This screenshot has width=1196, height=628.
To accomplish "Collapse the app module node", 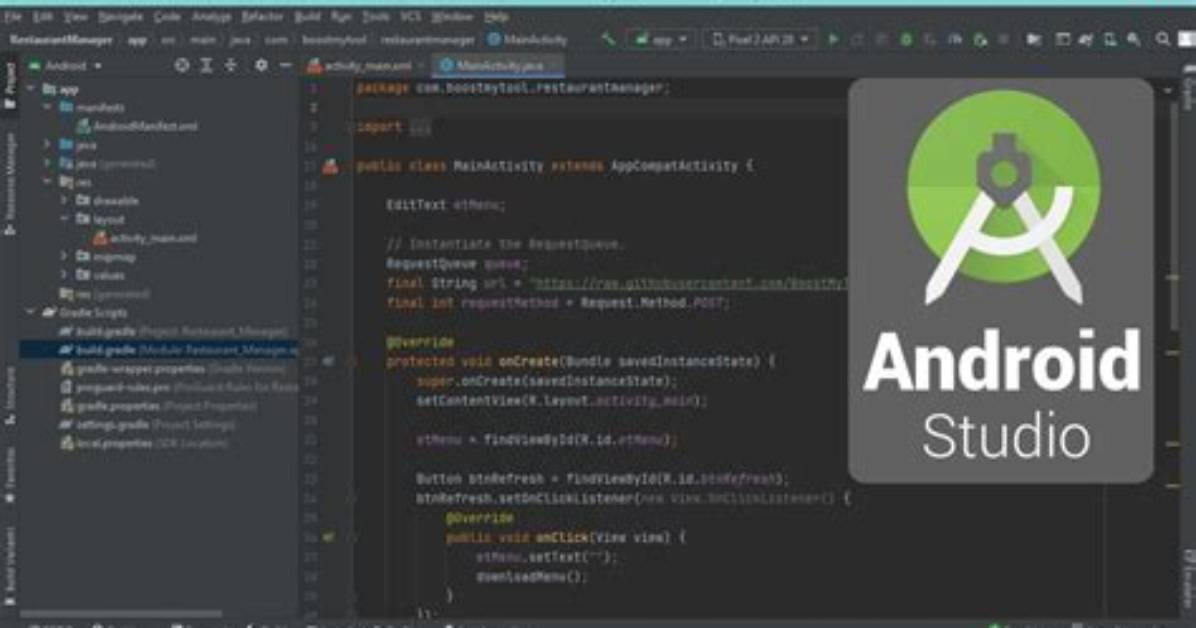I will pos(31,89).
